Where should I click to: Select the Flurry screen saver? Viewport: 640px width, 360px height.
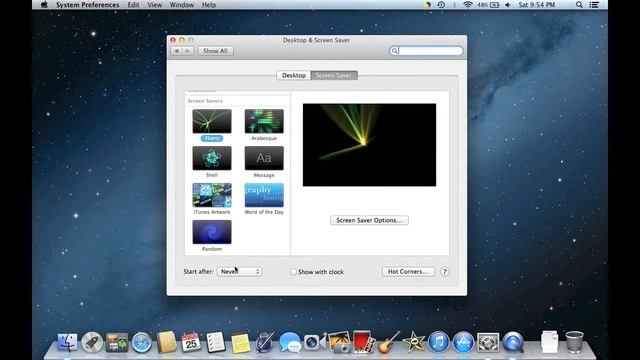[x=212, y=121]
